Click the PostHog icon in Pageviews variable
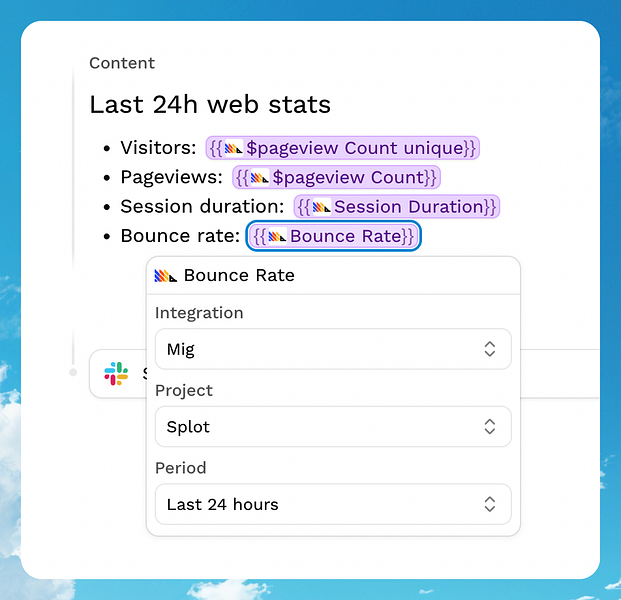The image size is (621, 600). click(260, 178)
